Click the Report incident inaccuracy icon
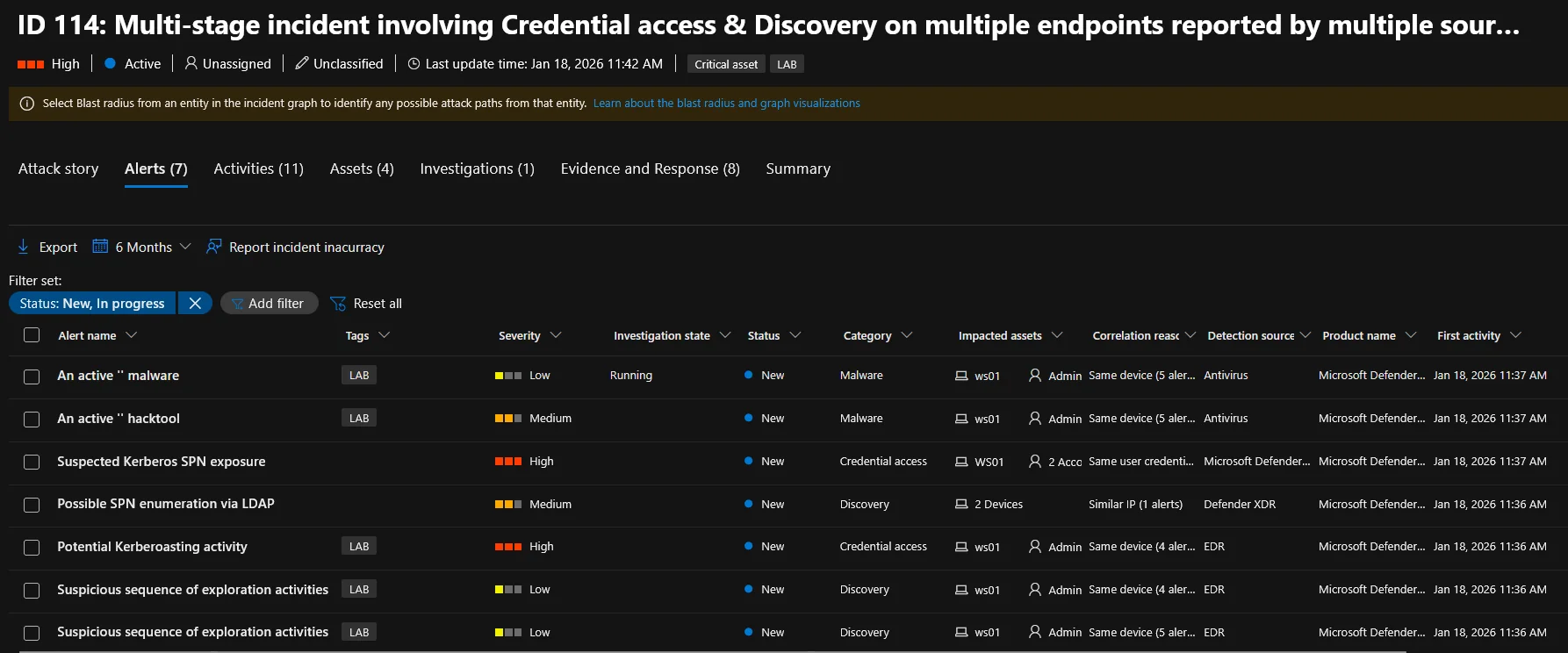The width and height of the screenshot is (1568, 653). coord(214,247)
